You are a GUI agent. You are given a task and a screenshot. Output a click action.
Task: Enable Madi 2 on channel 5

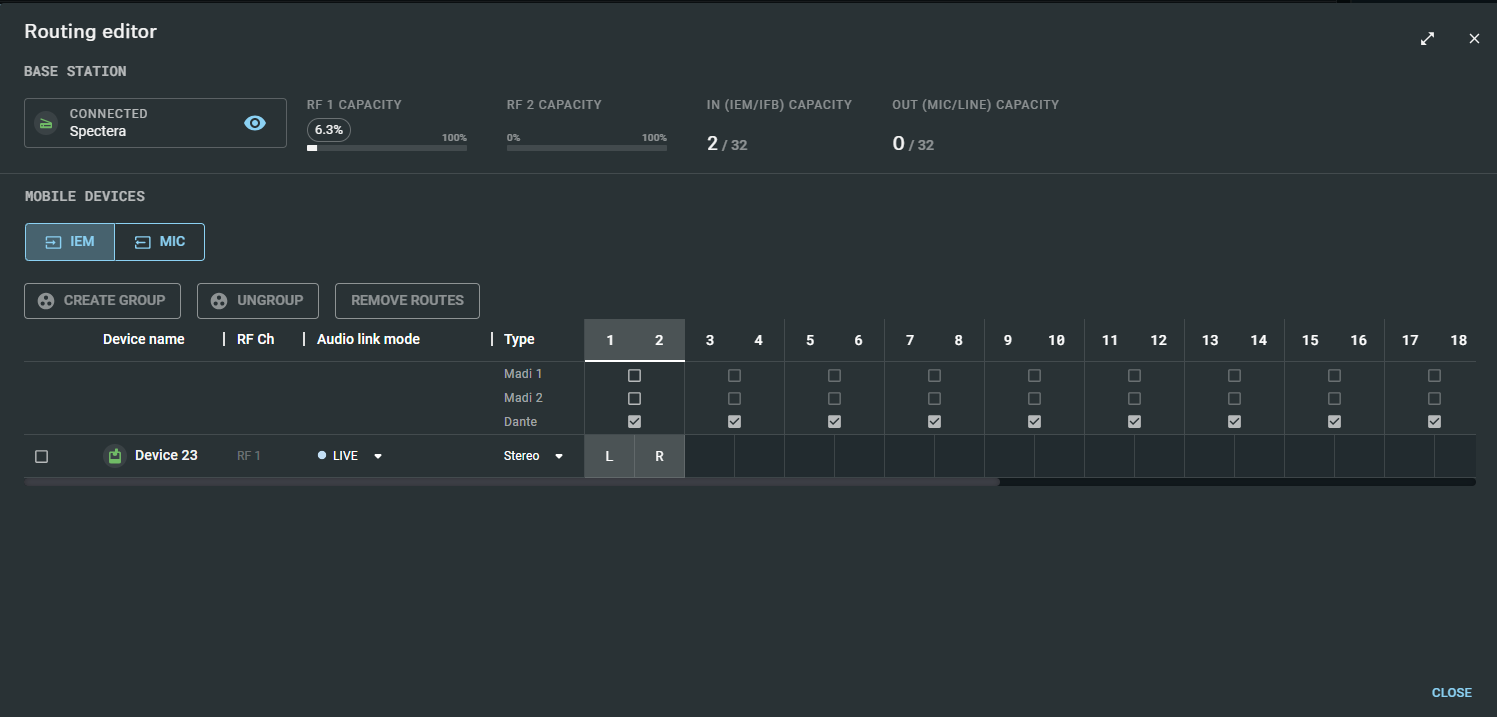point(834,398)
